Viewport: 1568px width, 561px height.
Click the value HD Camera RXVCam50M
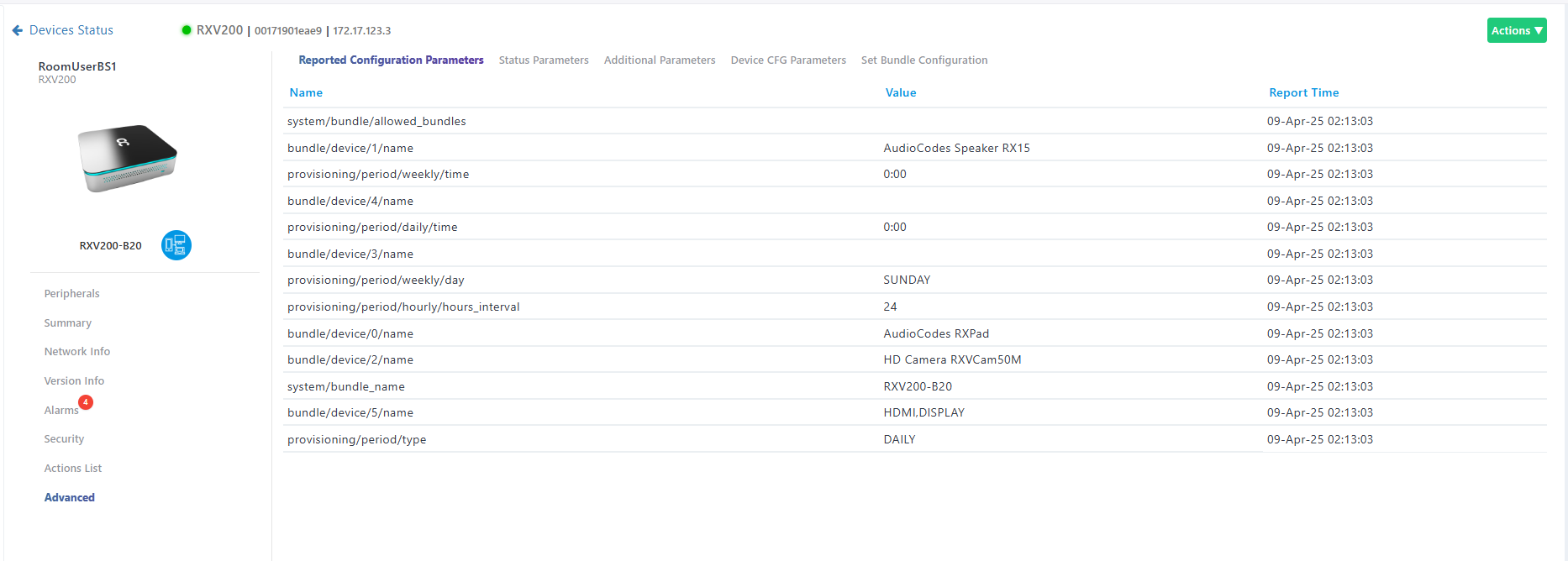(x=952, y=359)
